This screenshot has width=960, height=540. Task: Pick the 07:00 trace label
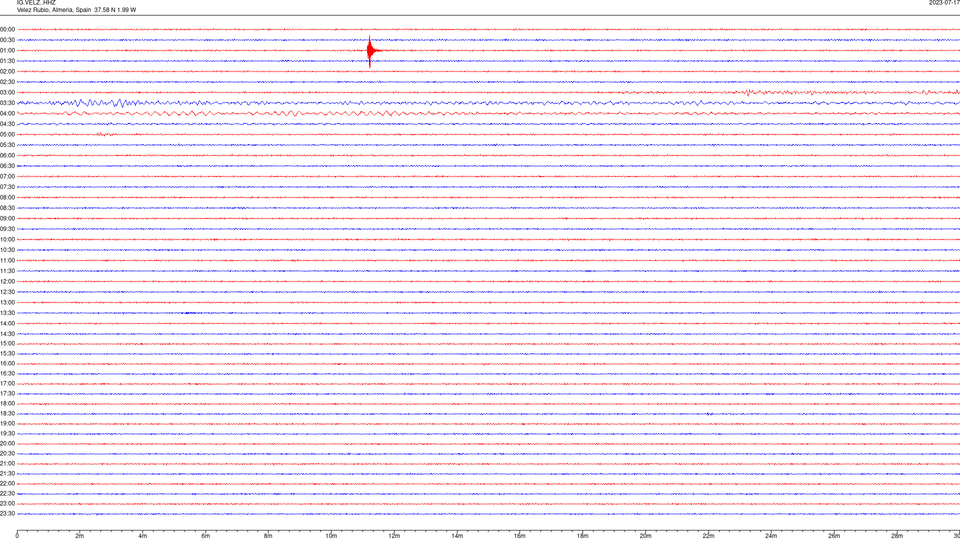[x=7, y=176]
